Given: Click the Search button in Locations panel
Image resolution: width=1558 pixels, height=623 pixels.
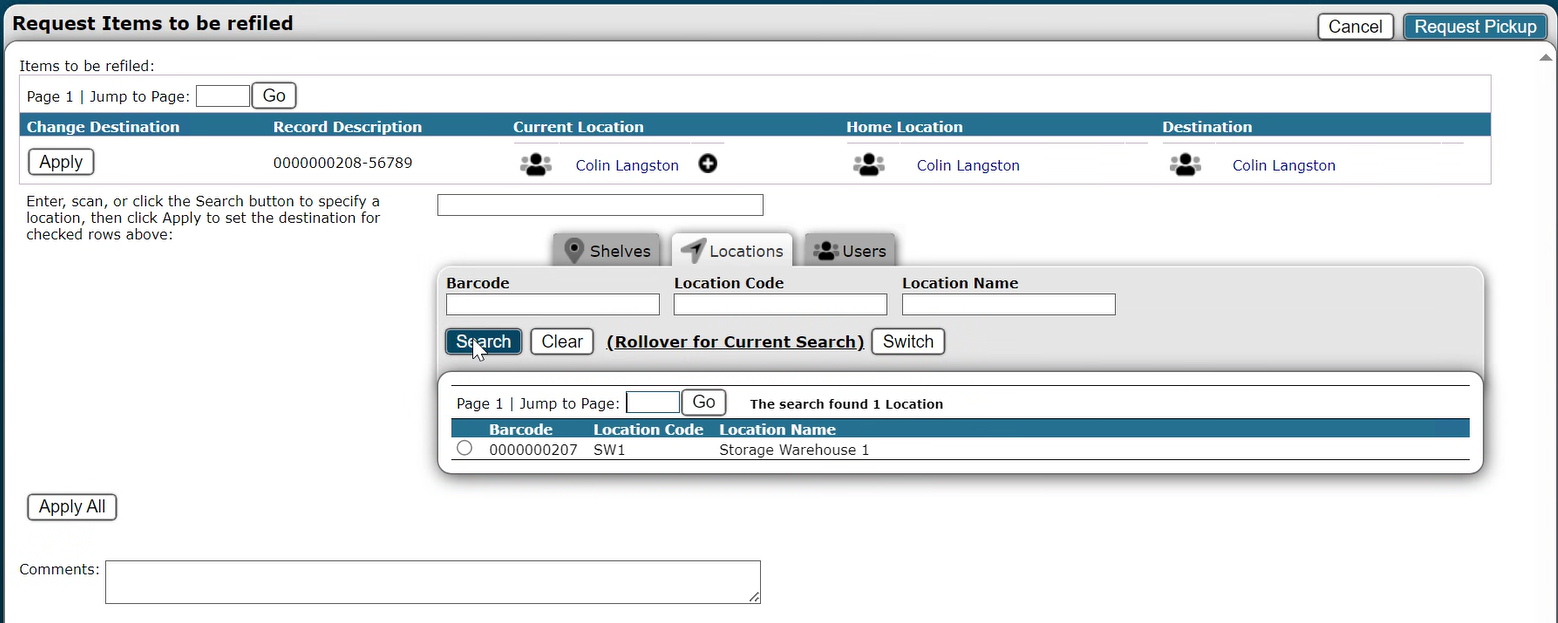Looking at the screenshot, I should click(483, 342).
